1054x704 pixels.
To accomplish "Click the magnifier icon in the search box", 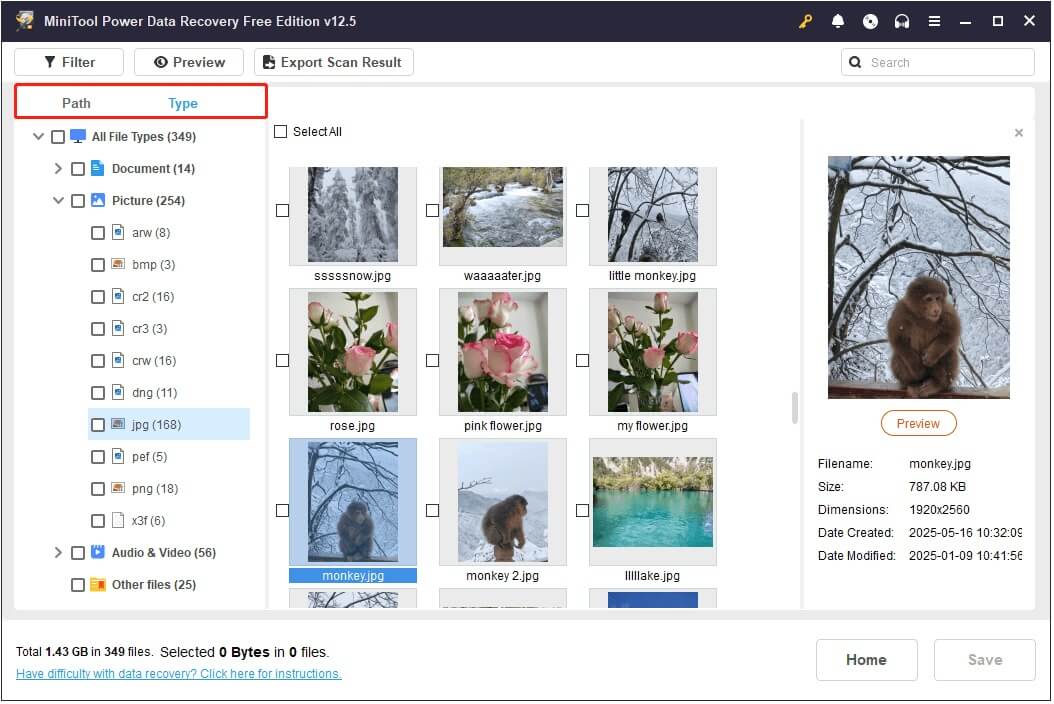I will click(856, 62).
